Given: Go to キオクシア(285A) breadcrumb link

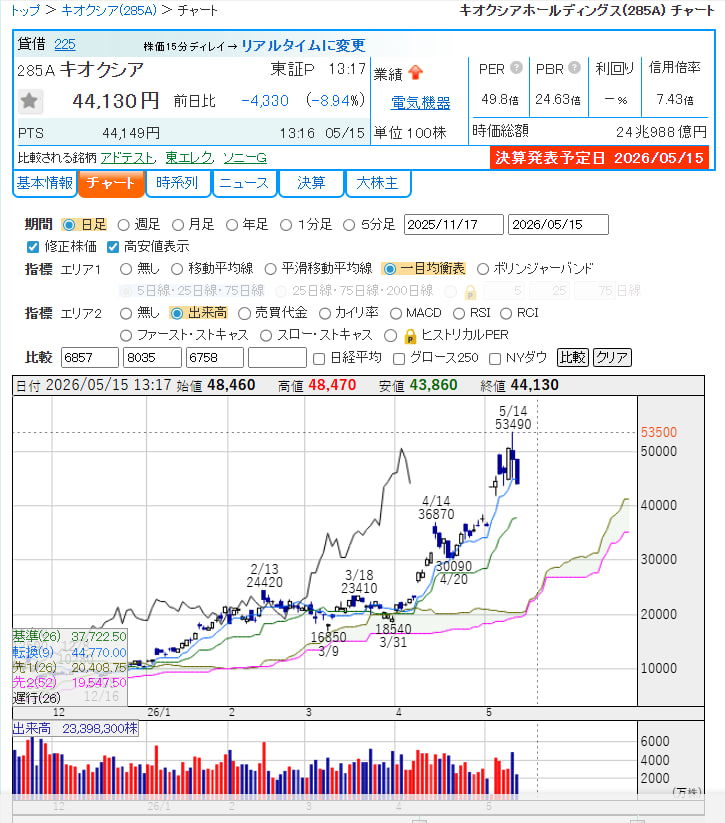Looking at the screenshot, I should (x=109, y=10).
